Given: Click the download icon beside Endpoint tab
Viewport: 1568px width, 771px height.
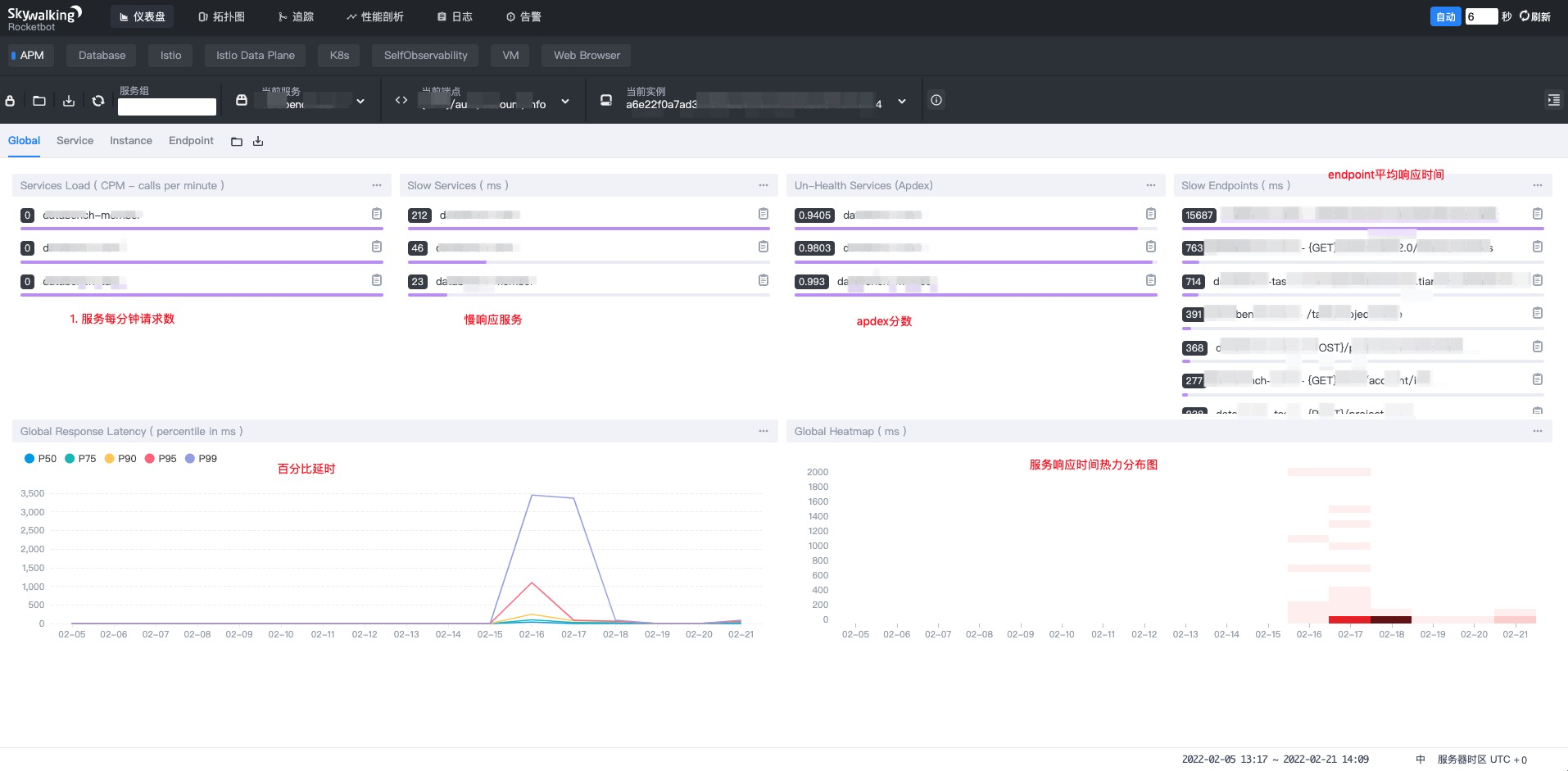Looking at the screenshot, I should [258, 142].
